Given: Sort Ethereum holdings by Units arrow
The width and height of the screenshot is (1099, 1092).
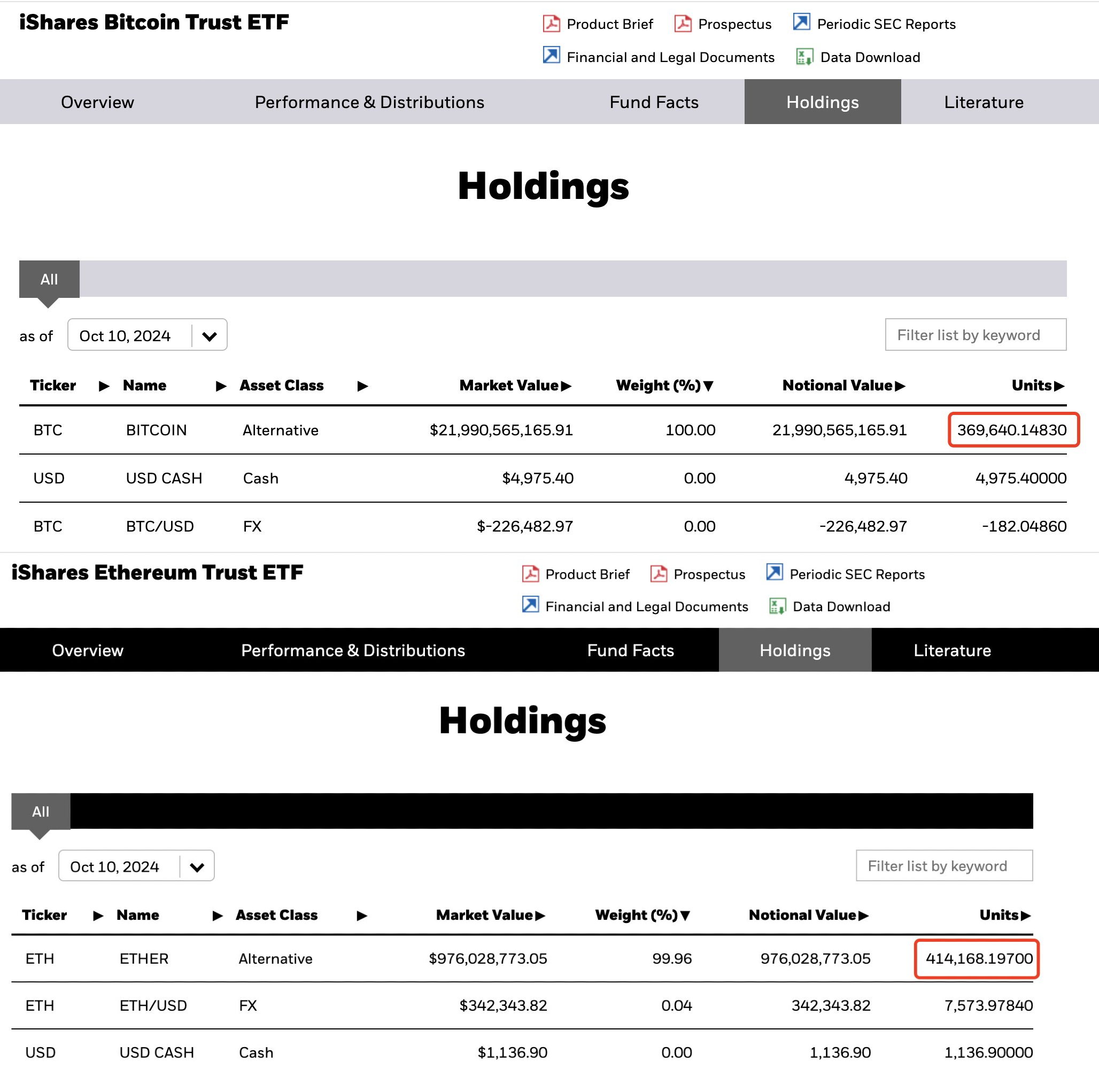Looking at the screenshot, I should click(1026, 916).
